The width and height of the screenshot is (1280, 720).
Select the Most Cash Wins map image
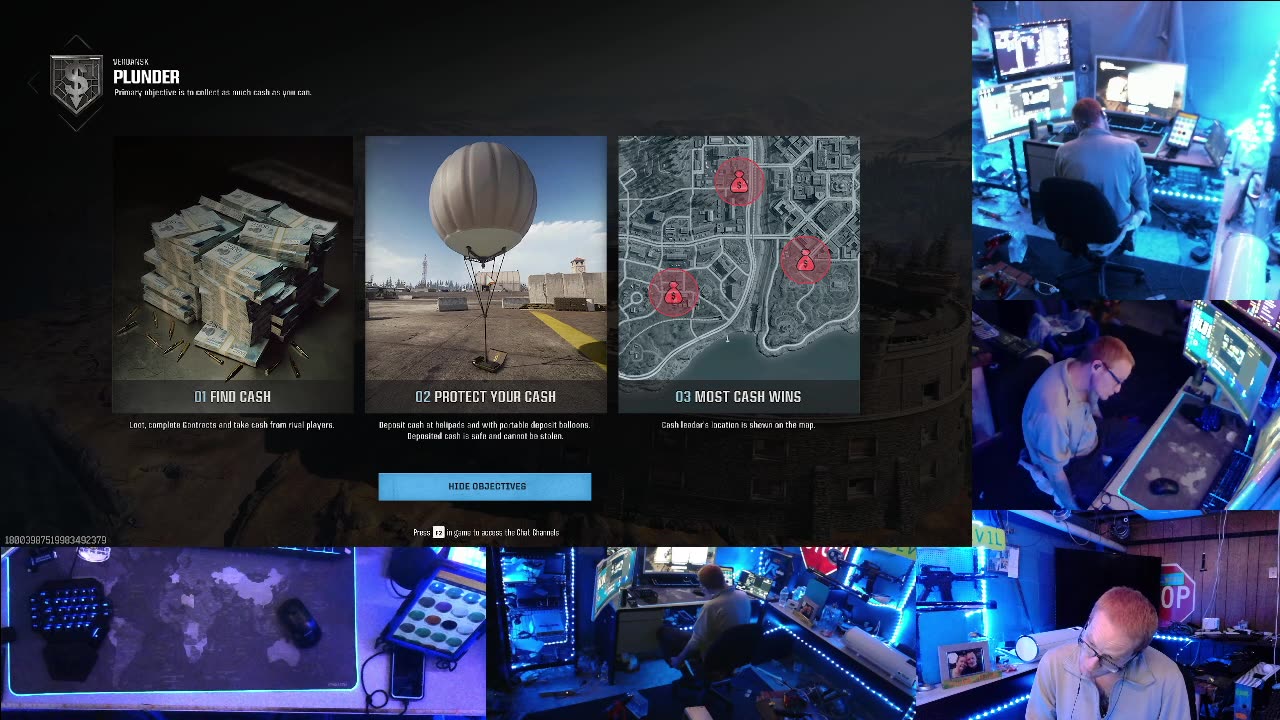[739, 258]
